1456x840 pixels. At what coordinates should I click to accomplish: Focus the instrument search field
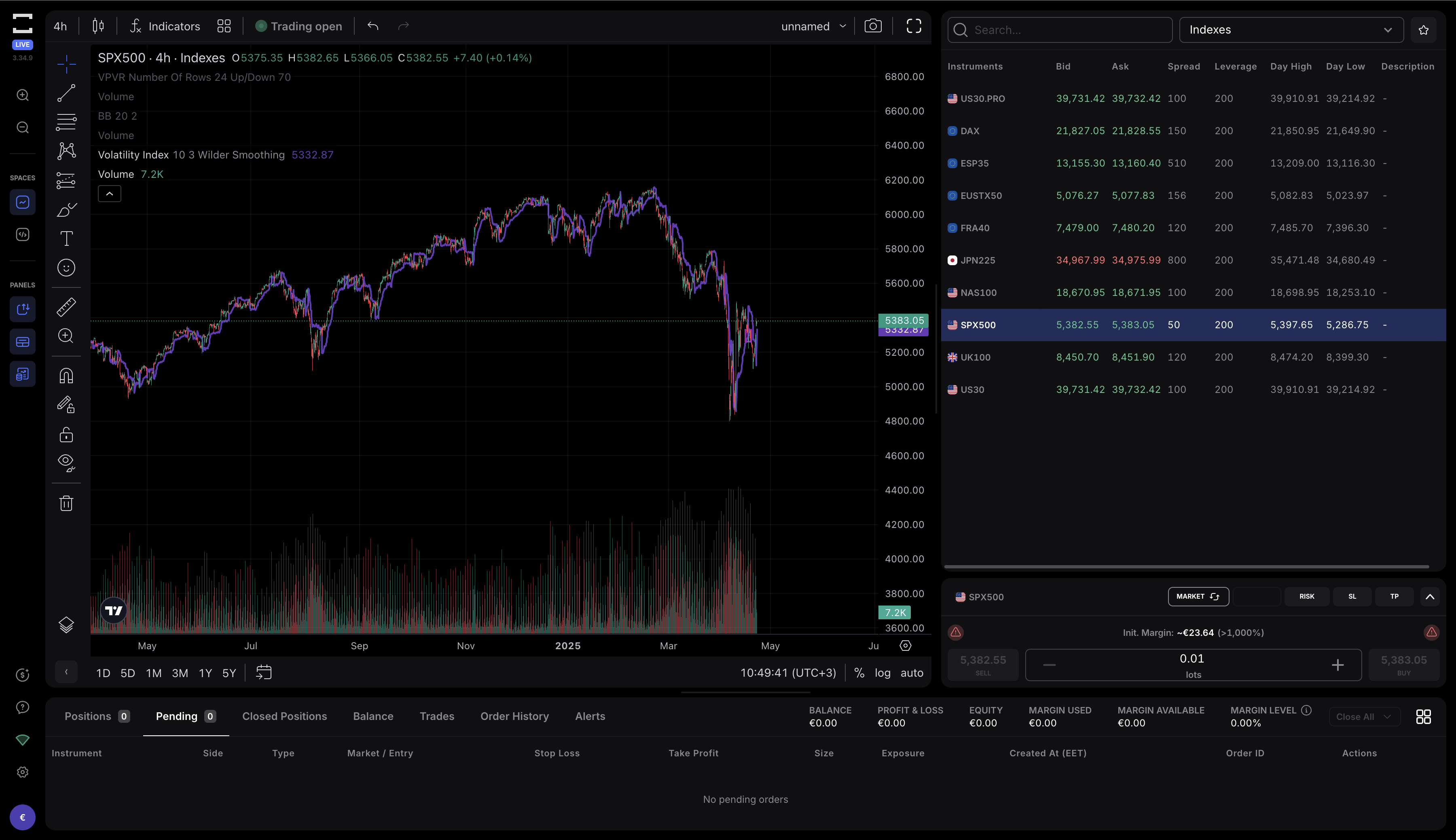1060,30
